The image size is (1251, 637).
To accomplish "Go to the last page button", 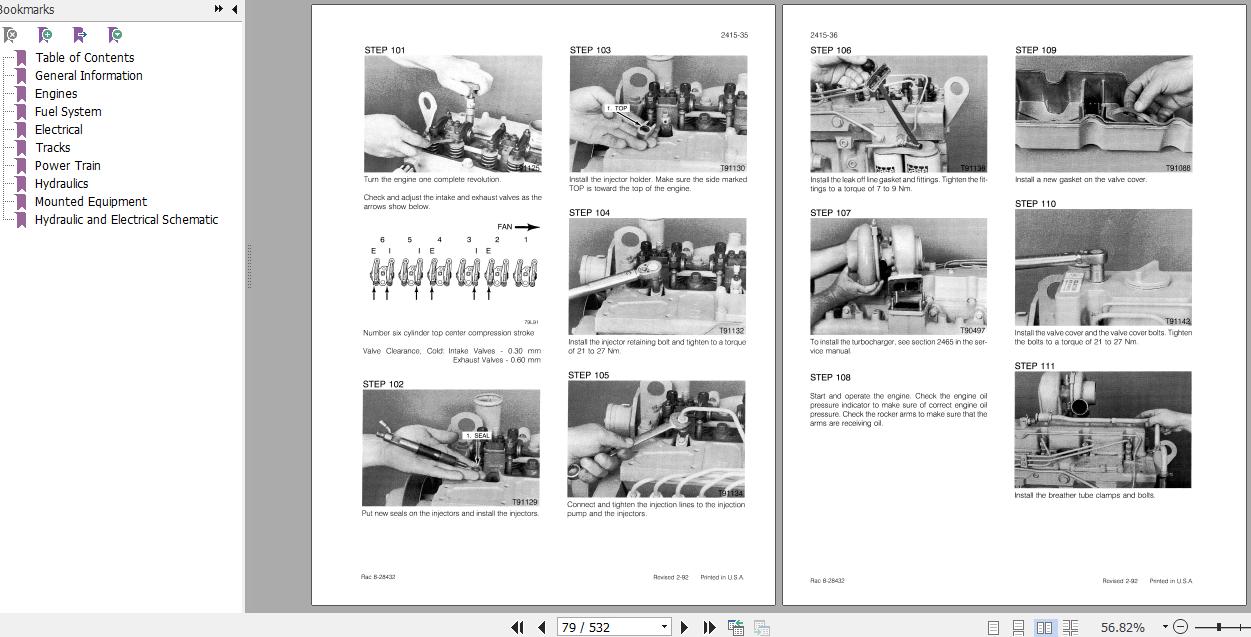I will click(710, 627).
